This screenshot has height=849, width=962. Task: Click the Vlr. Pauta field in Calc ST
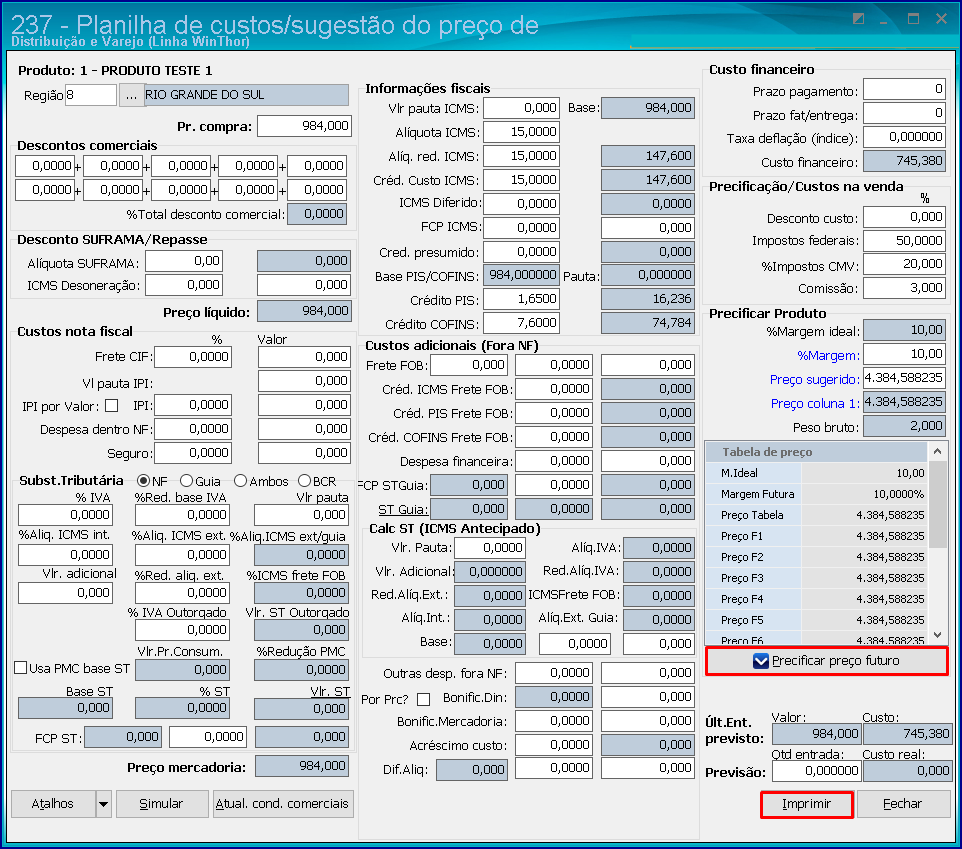click(x=490, y=548)
